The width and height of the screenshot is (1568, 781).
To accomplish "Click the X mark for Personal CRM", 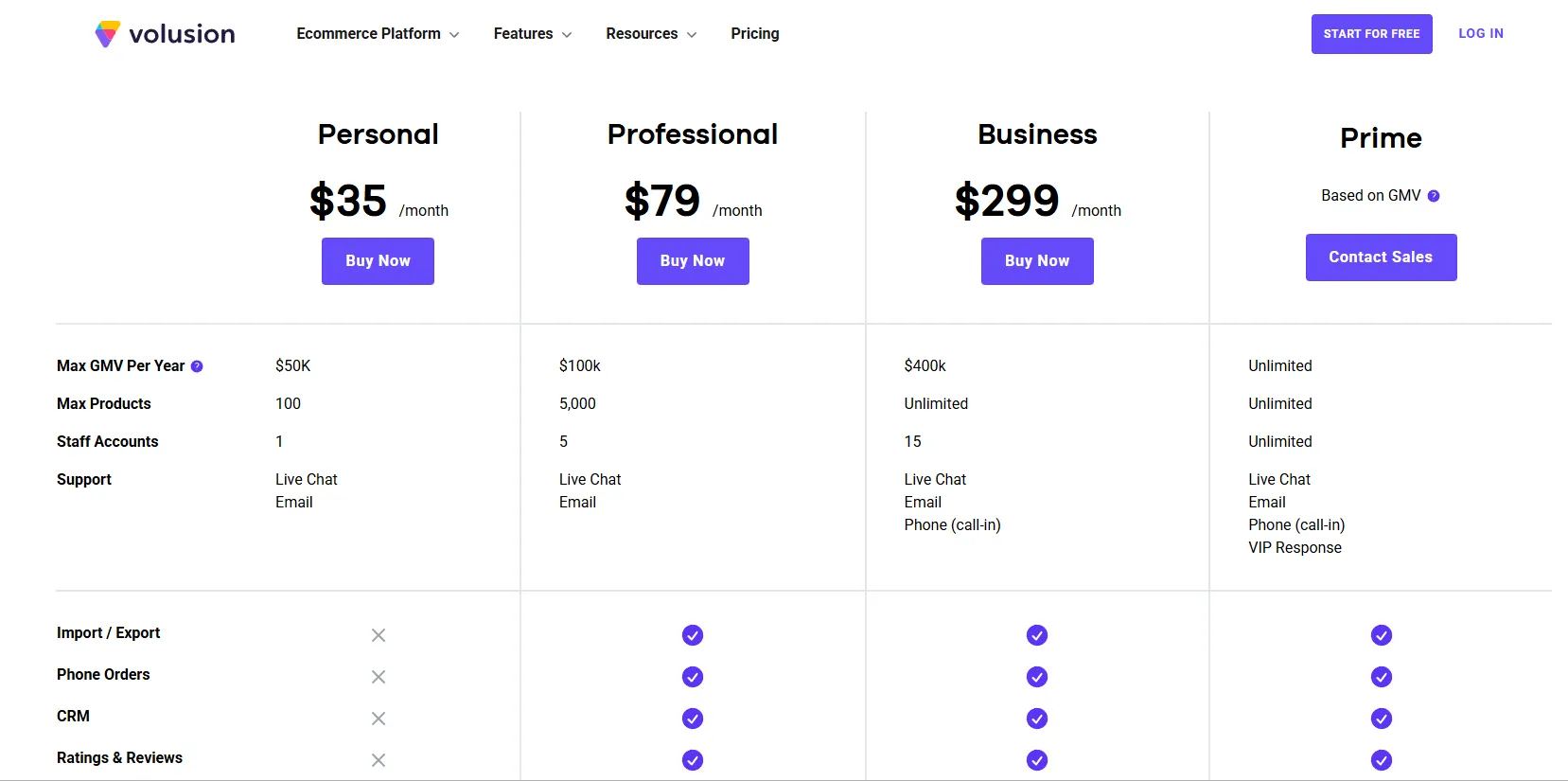I will pyautogui.click(x=379, y=719).
